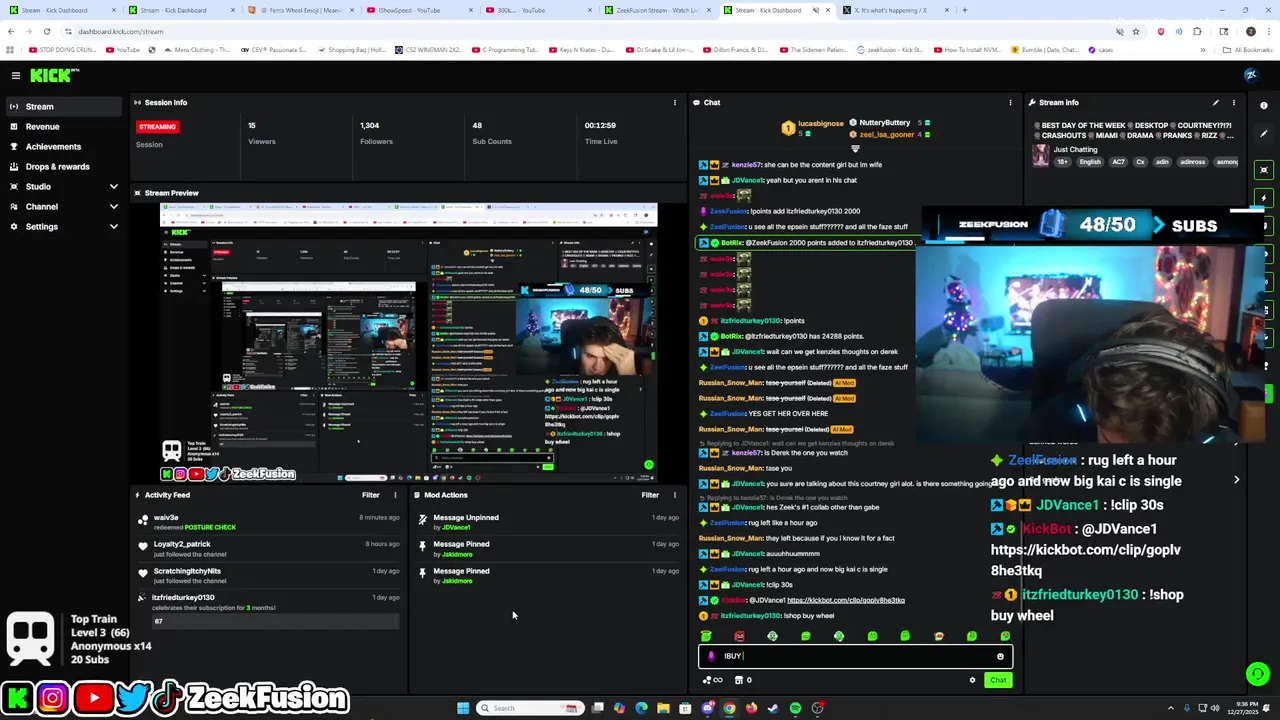Image resolution: width=1280 pixels, height=720 pixels.
Task: Open the Revenue sidebar page
Action: click(x=64, y=126)
